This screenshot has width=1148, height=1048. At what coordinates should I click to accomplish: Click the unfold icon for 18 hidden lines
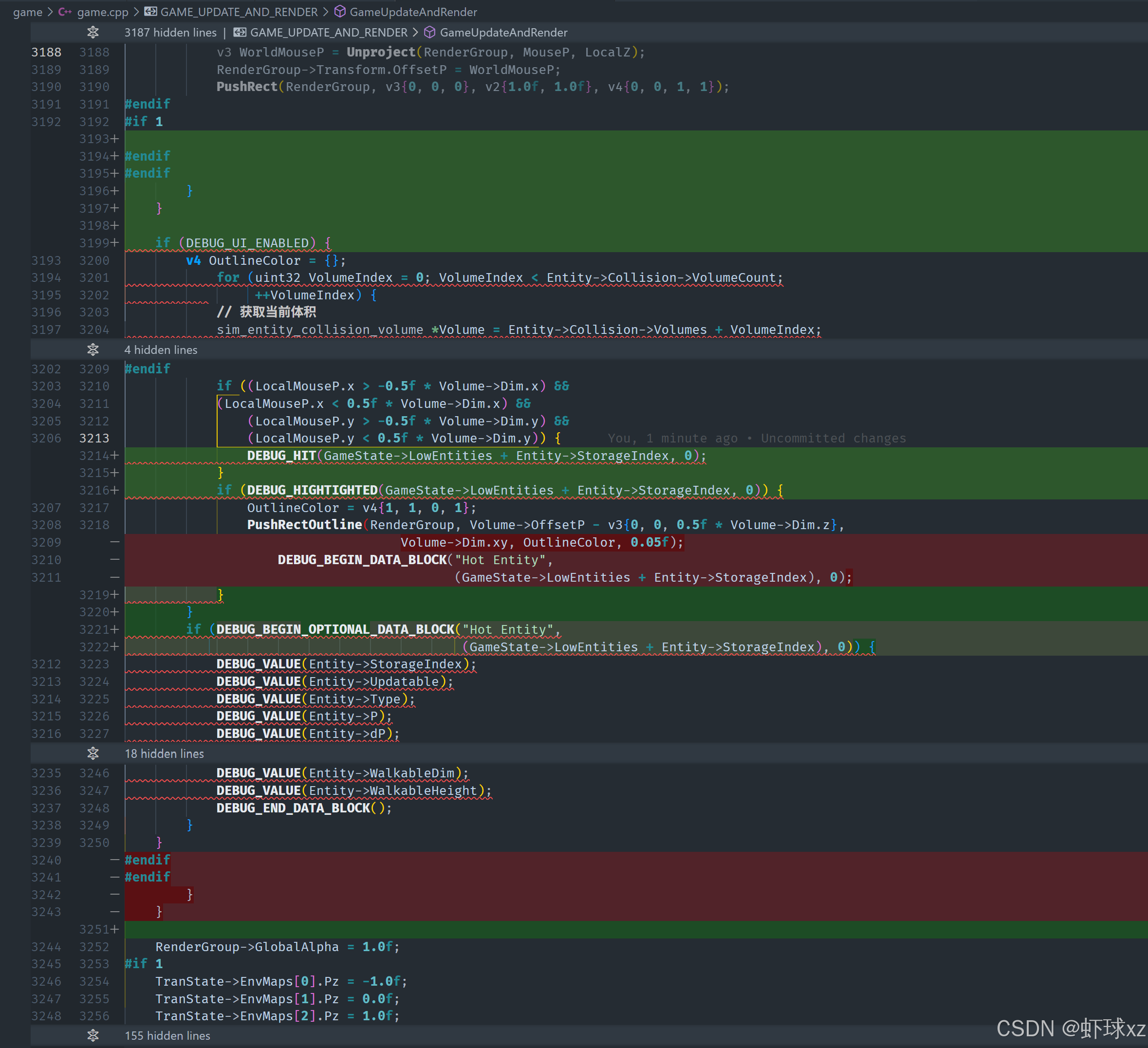pos(93,753)
